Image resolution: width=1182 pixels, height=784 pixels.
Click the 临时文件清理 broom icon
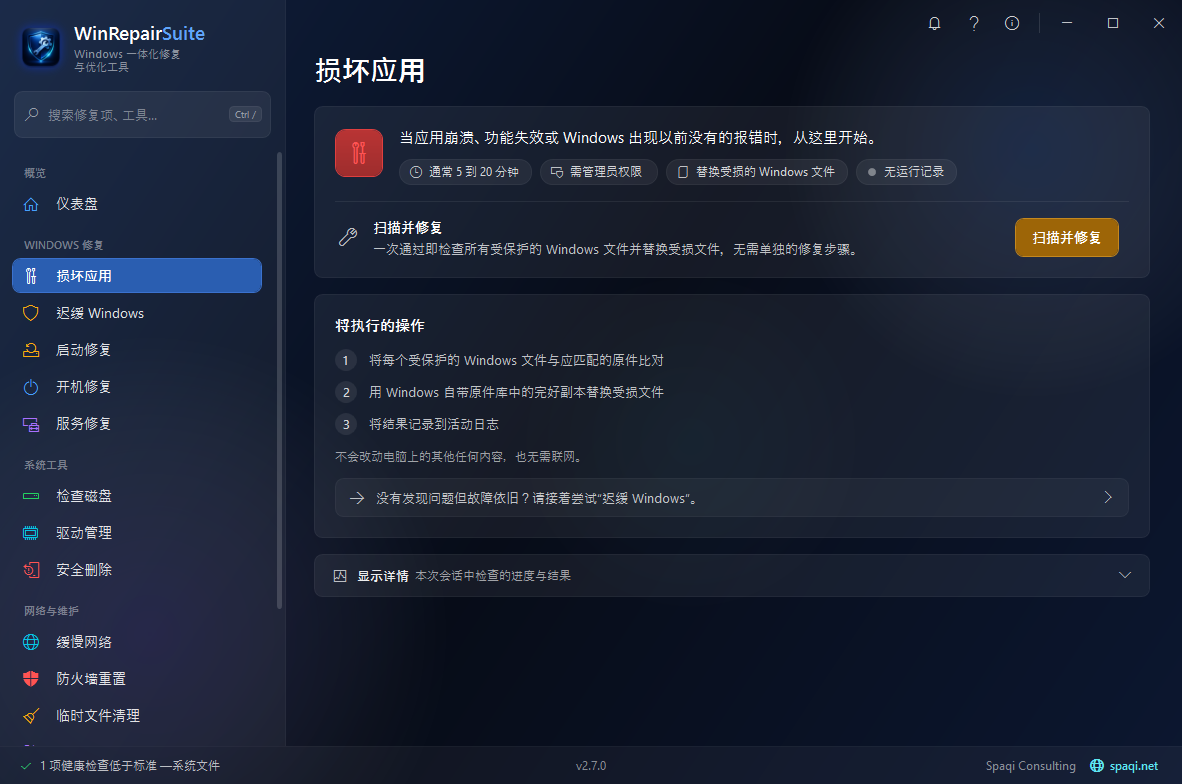point(31,715)
